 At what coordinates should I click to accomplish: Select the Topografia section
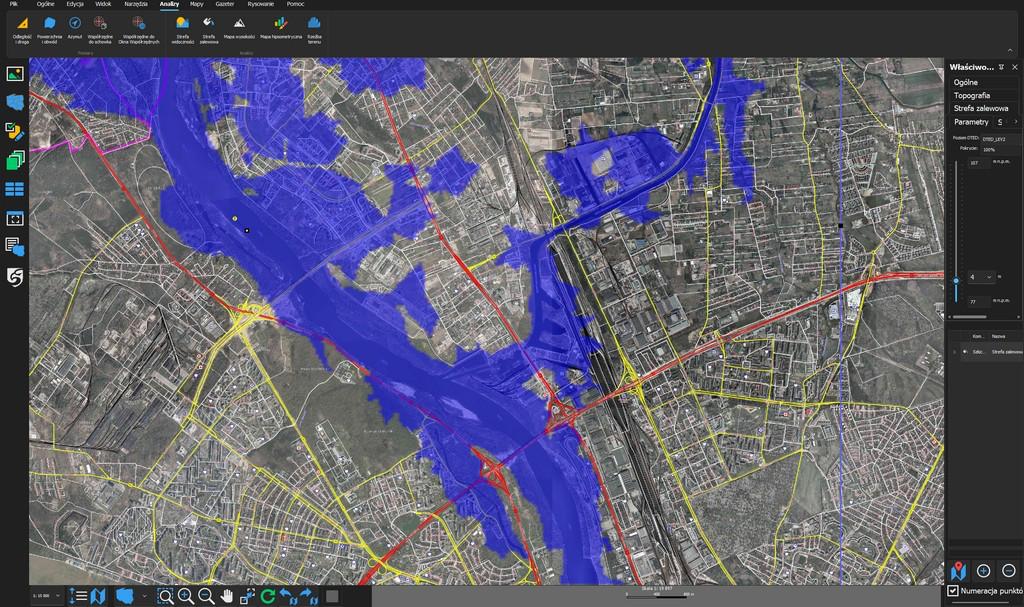(971, 95)
